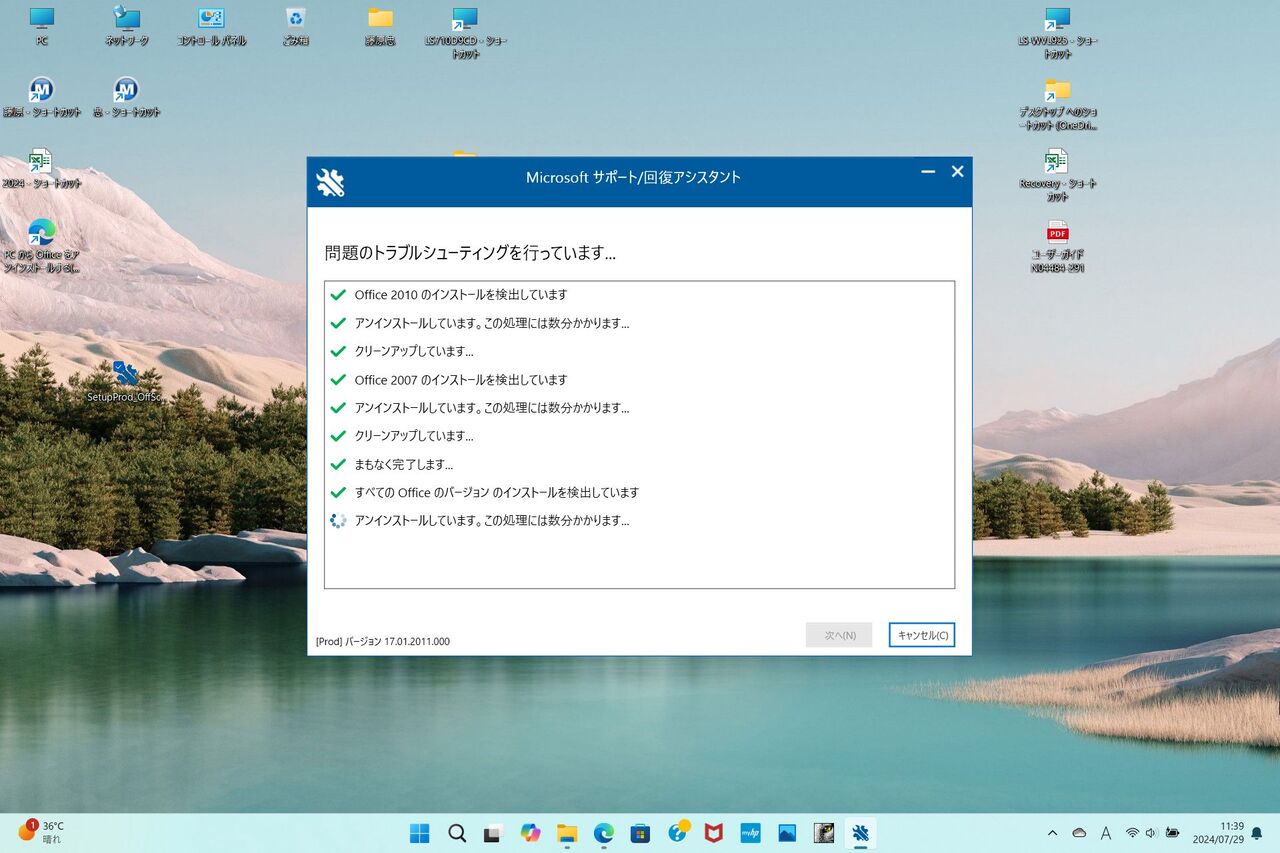
Task: Select the 'Recovery - ショートカット' Excel icon
Action: coord(1058,176)
